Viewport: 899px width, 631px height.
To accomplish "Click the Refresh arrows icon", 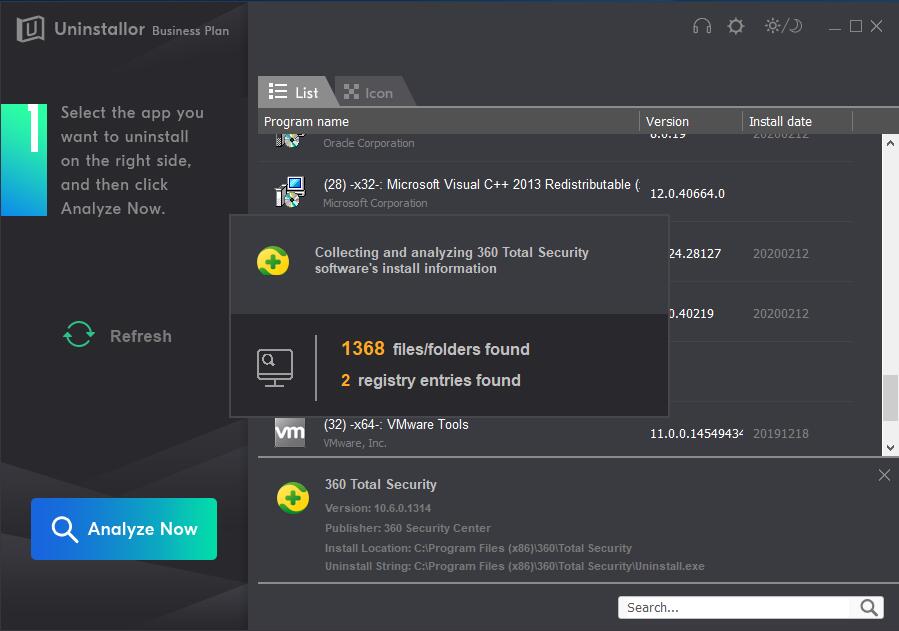I will (79, 335).
